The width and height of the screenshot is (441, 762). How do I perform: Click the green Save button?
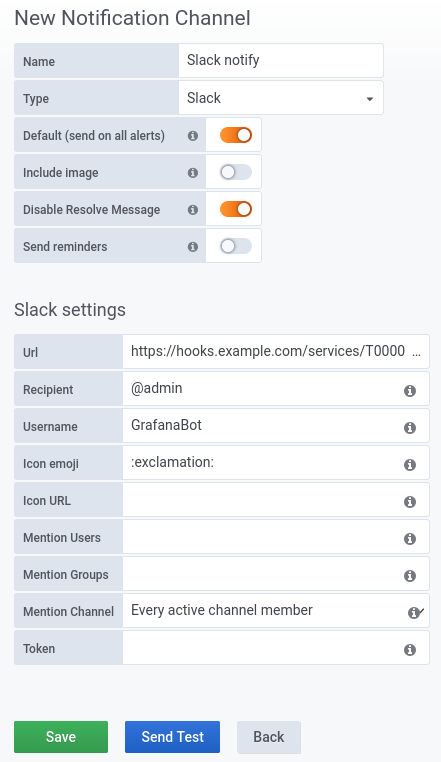61,737
